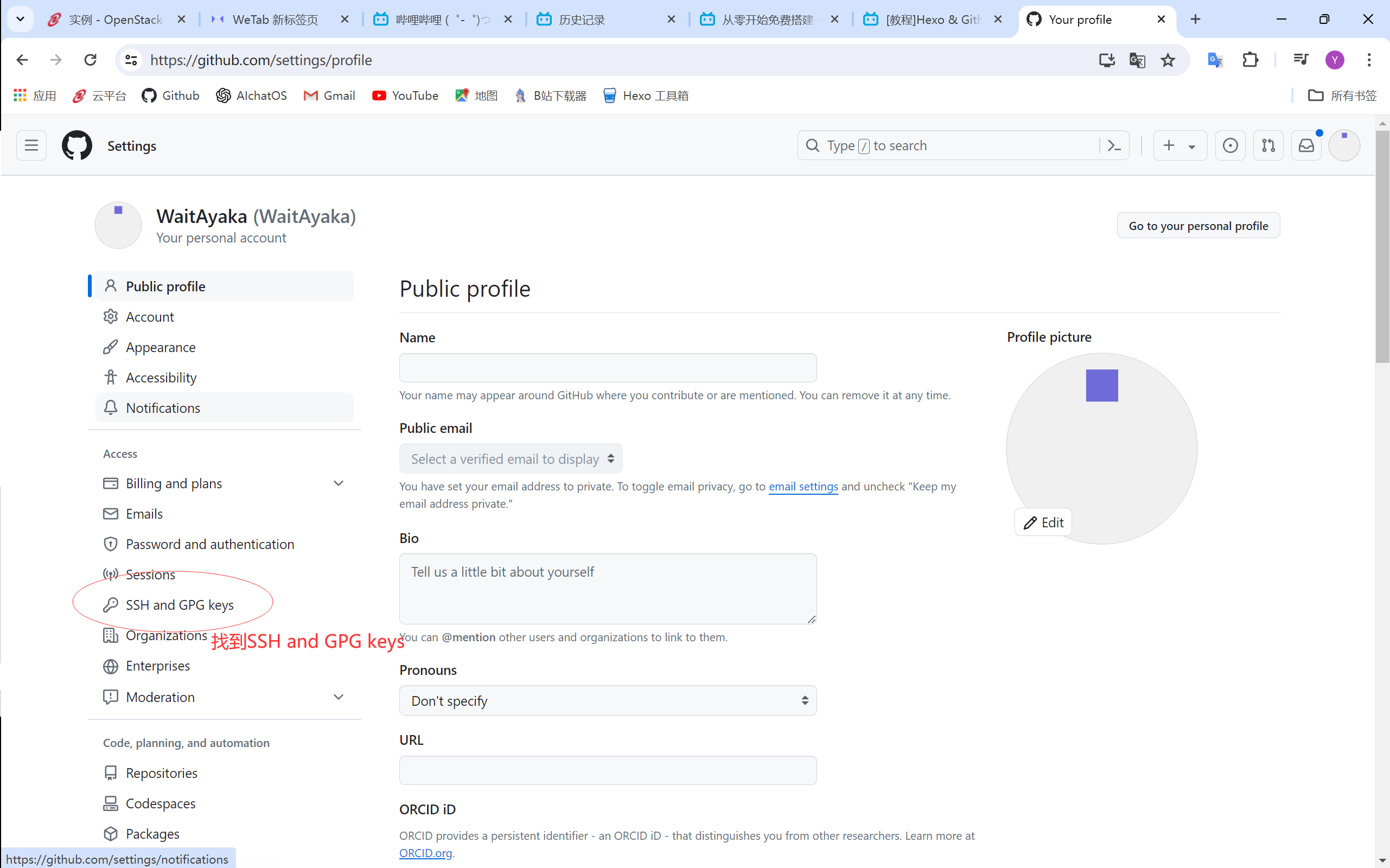Open the GitHub hamburger navigation menu
1390x868 pixels.
tap(31, 146)
